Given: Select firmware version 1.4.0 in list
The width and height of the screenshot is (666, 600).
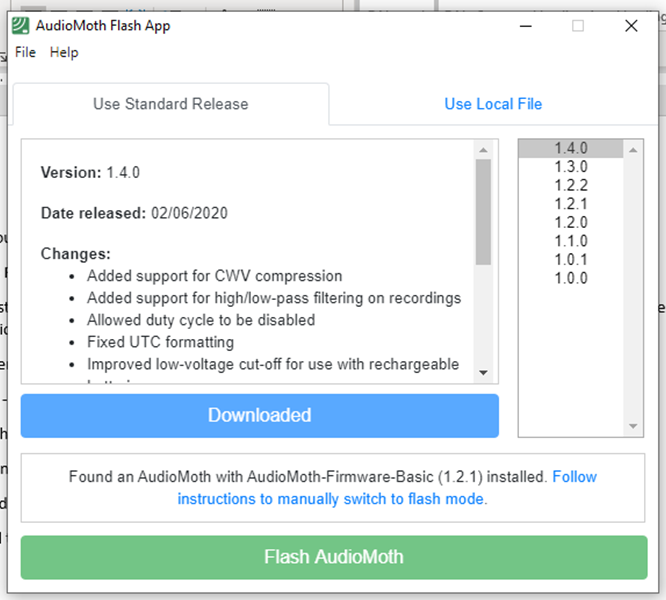Looking at the screenshot, I should 571,148.
